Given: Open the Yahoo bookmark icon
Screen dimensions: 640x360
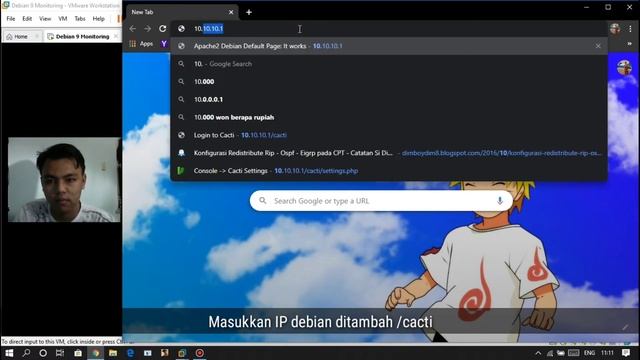Looking at the screenshot, I should tap(164, 44).
